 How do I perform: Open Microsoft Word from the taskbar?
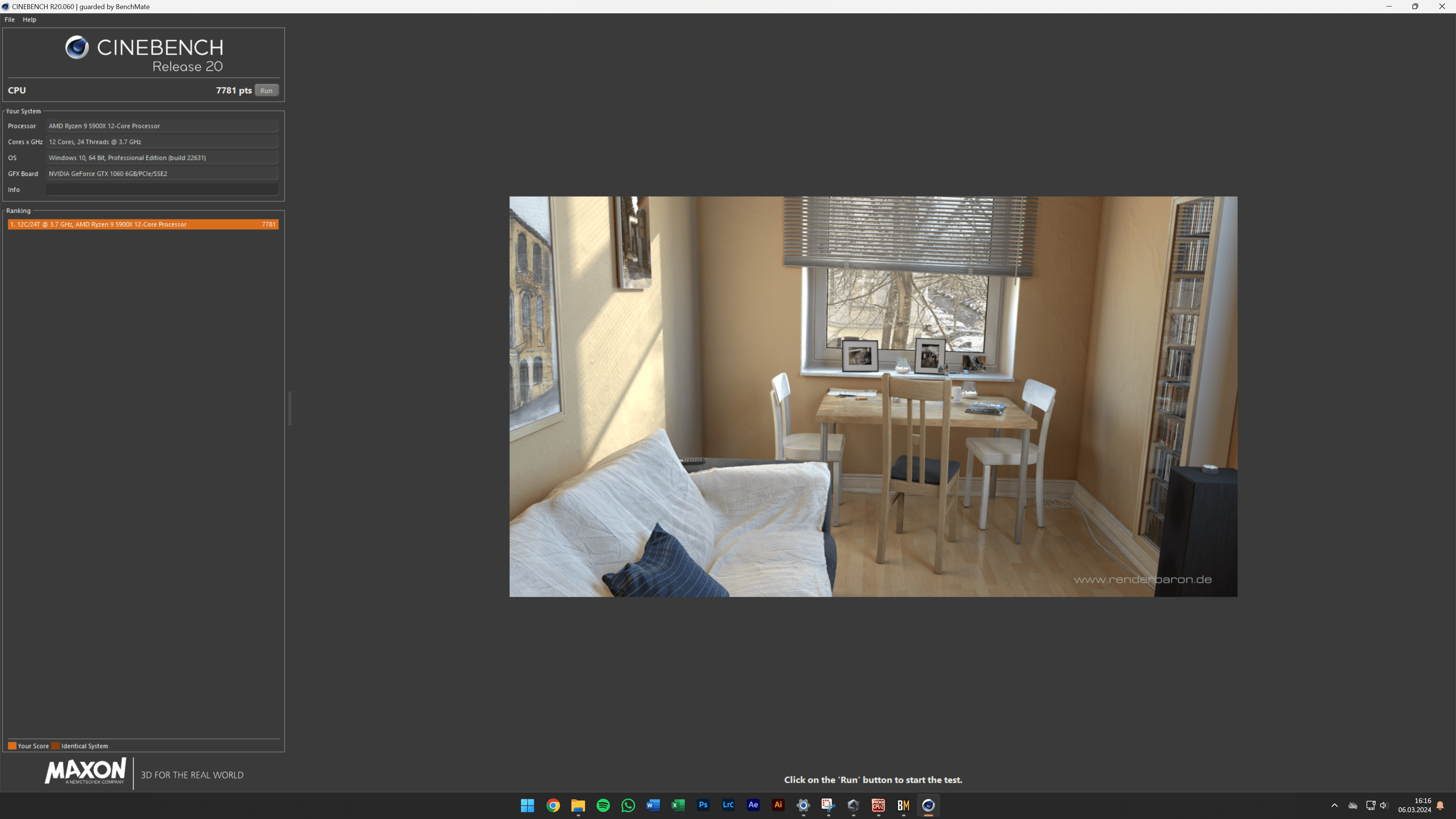pyautogui.click(x=653, y=805)
